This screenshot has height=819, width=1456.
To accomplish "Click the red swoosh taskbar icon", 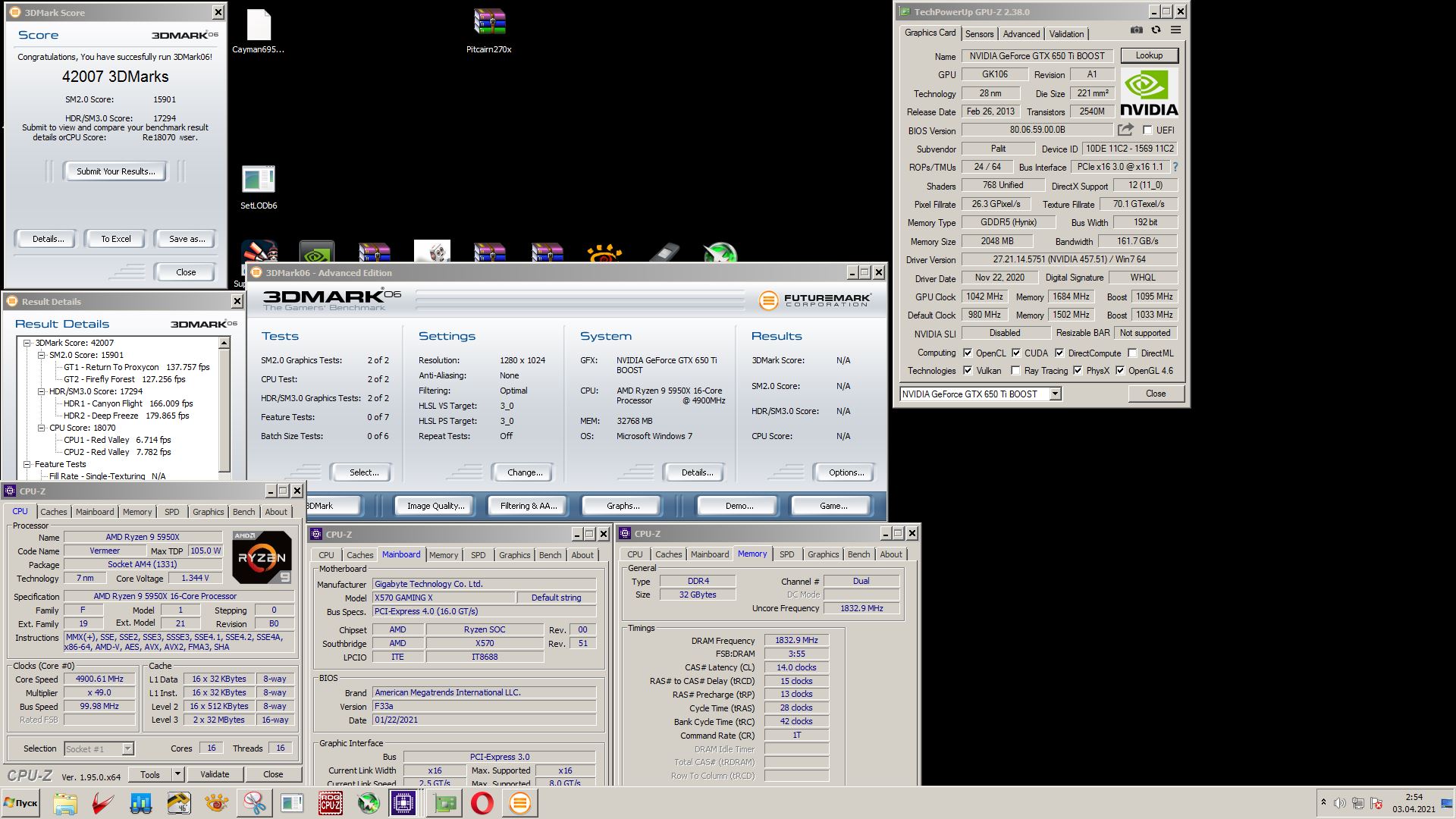I will click(103, 803).
